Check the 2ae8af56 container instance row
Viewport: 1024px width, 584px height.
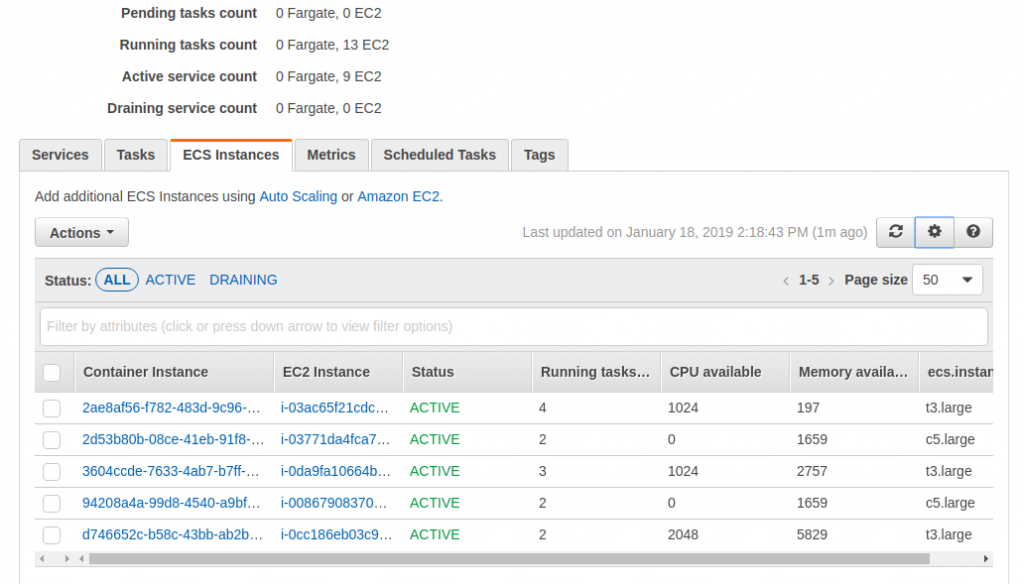(x=52, y=408)
